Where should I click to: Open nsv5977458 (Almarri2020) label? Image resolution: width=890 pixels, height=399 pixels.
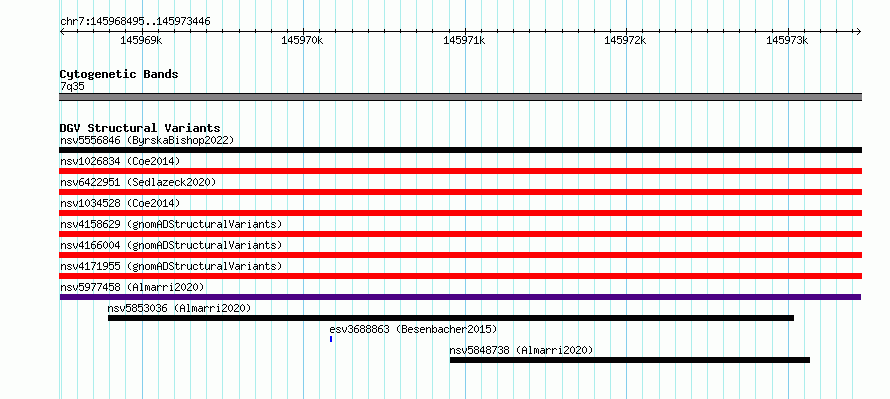pos(132,287)
